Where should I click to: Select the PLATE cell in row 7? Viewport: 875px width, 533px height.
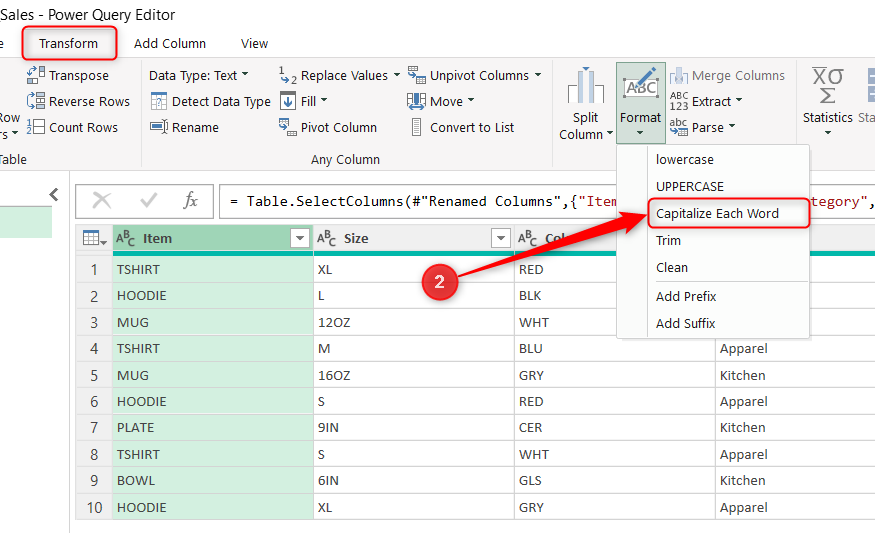pos(213,428)
